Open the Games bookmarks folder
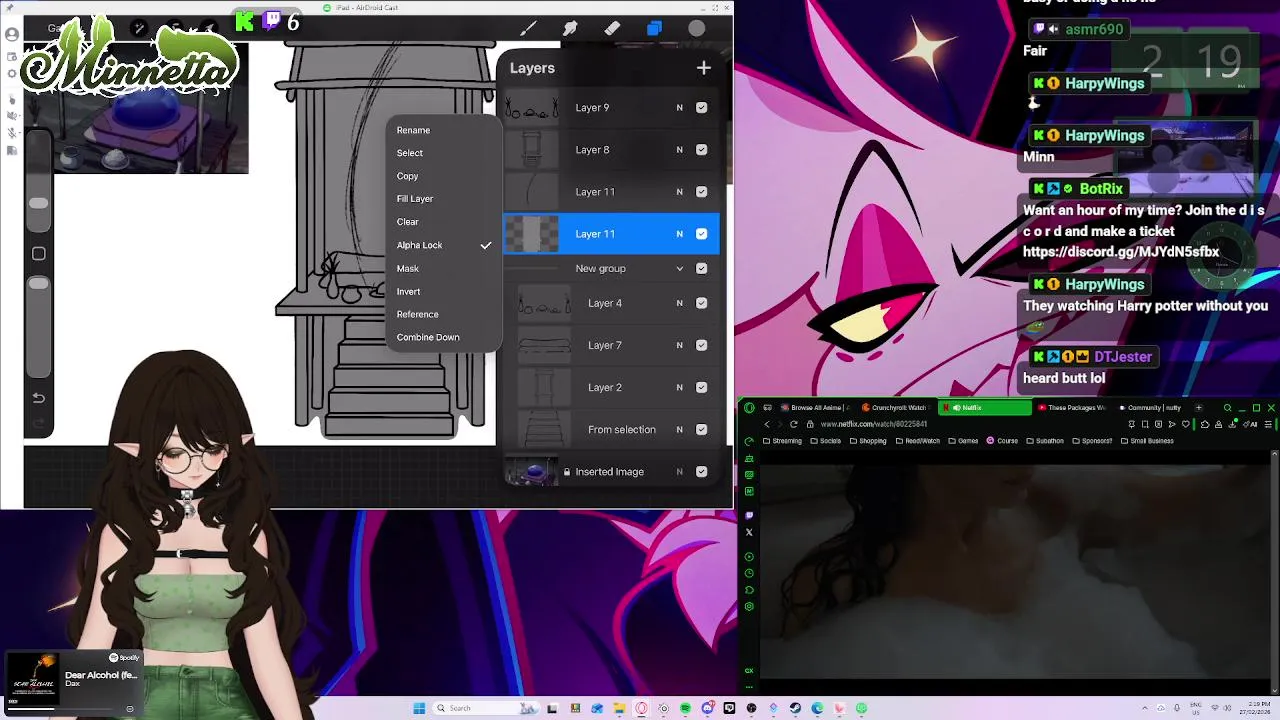The height and width of the screenshot is (720, 1280). (x=963, y=441)
